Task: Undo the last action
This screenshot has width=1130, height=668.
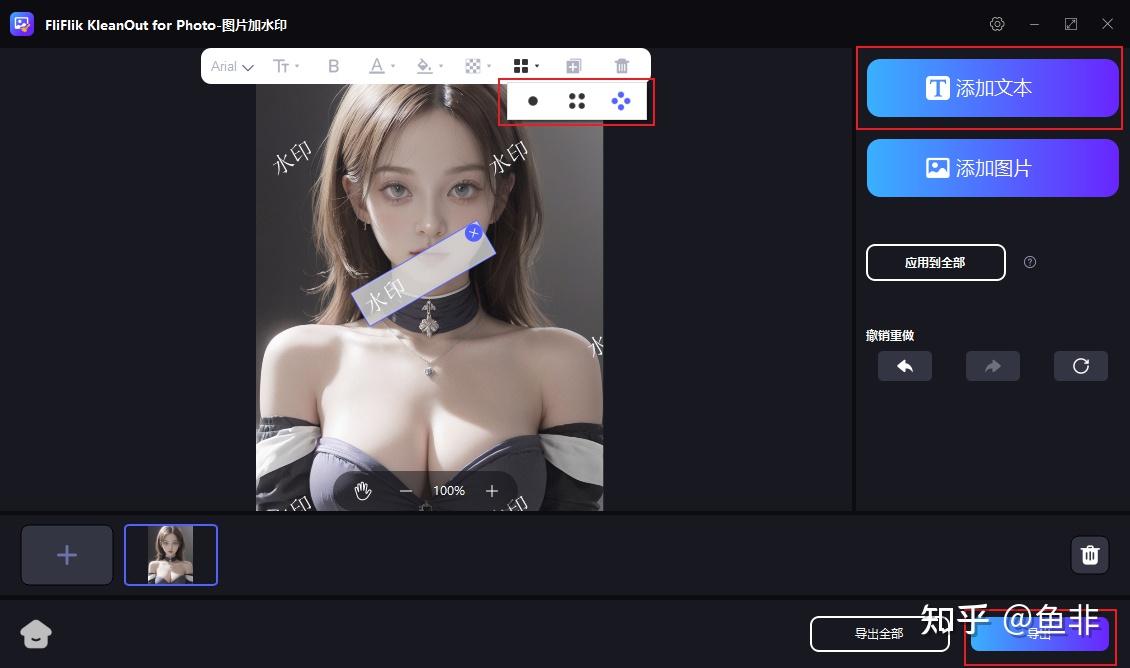Action: (x=905, y=366)
